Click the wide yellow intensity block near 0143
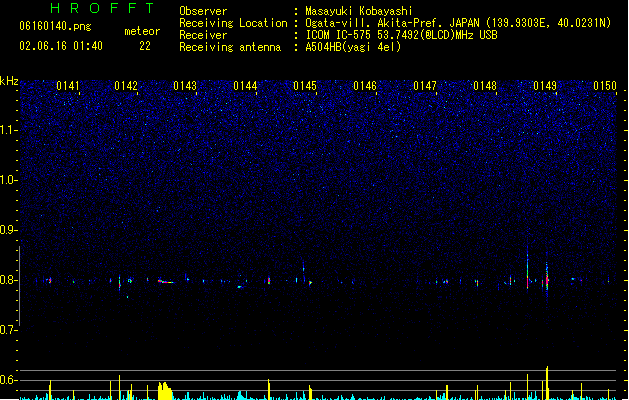Viewport: 629px width, 400px height. click(x=165, y=391)
